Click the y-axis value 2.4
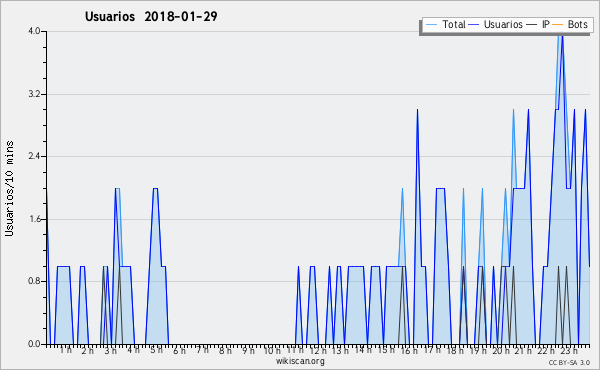Viewport: 600px width, 370px height. [x=34, y=156]
